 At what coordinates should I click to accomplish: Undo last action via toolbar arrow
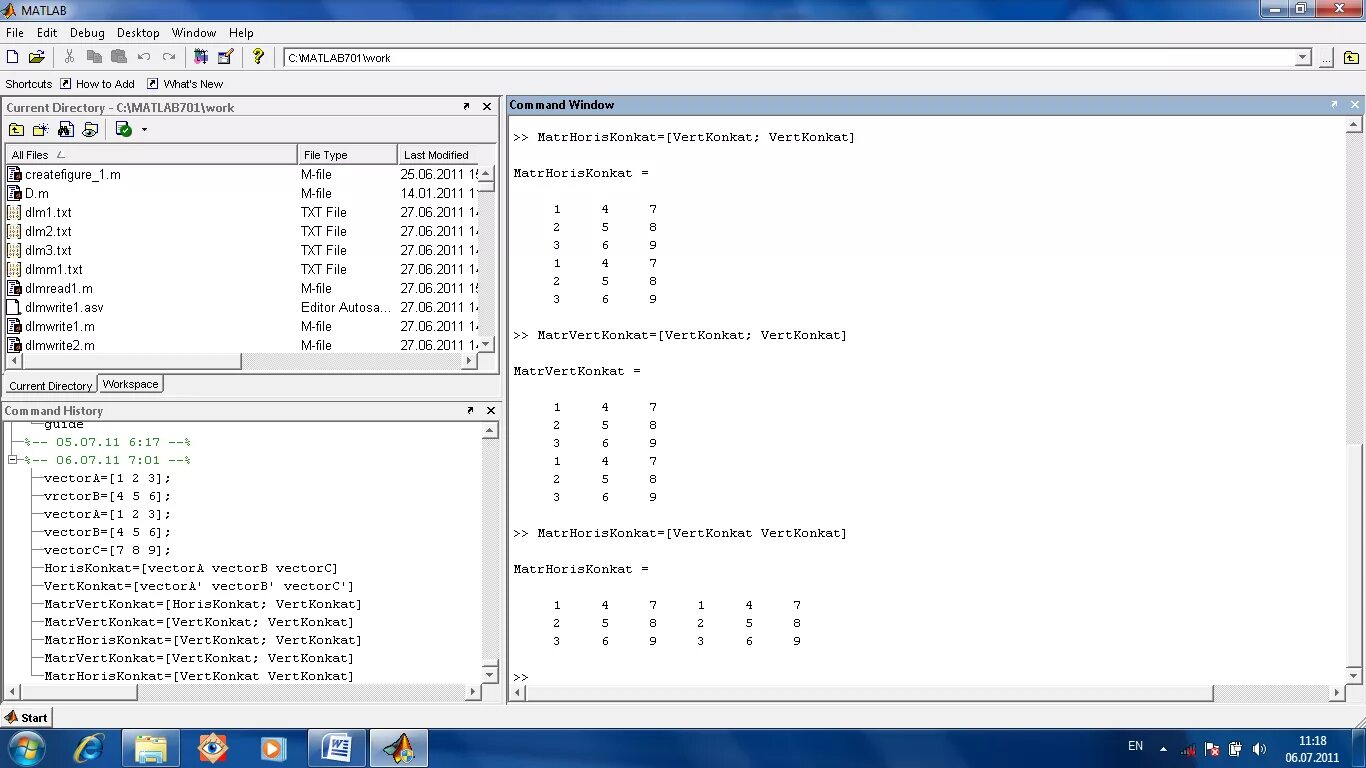tap(144, 57)
